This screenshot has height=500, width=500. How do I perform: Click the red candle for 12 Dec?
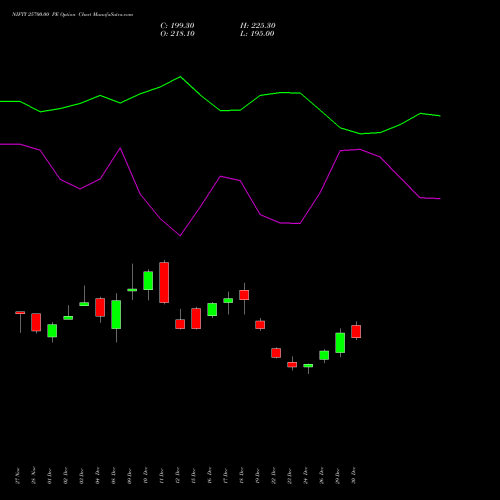point(180,324)
